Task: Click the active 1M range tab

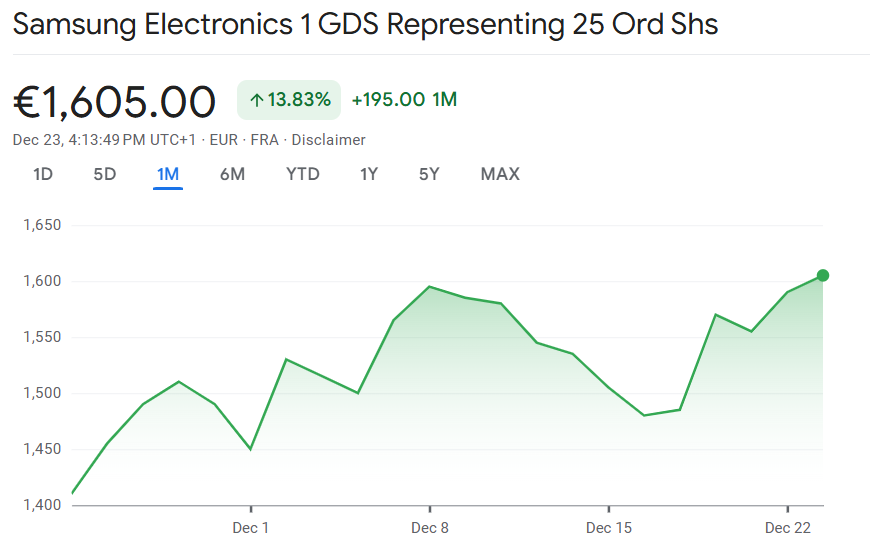Action: [x=168, y=174]
